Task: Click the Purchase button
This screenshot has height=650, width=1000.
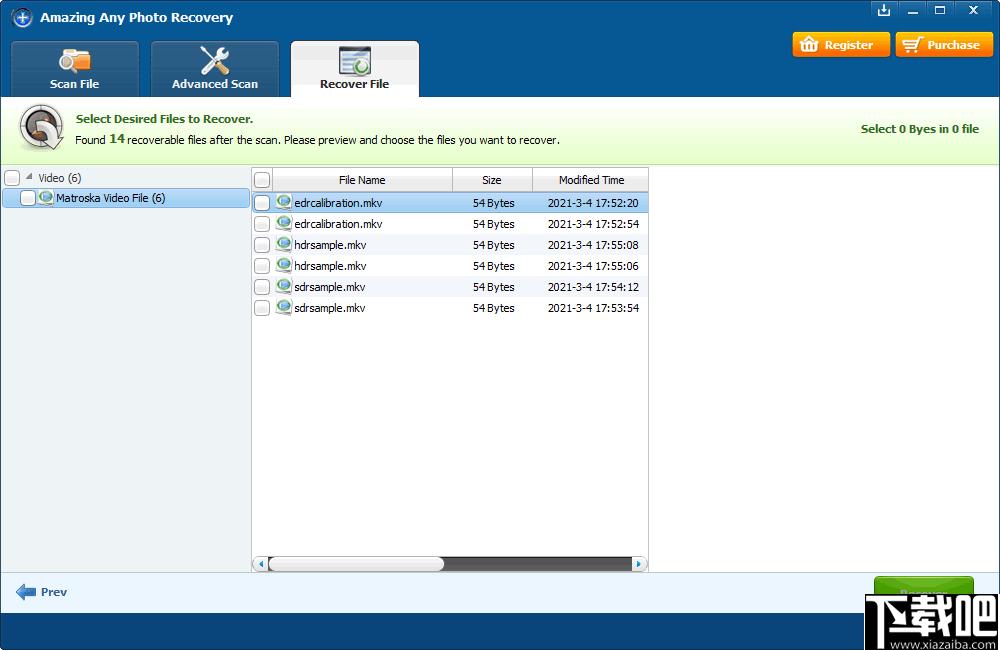Action: (944, 45)
